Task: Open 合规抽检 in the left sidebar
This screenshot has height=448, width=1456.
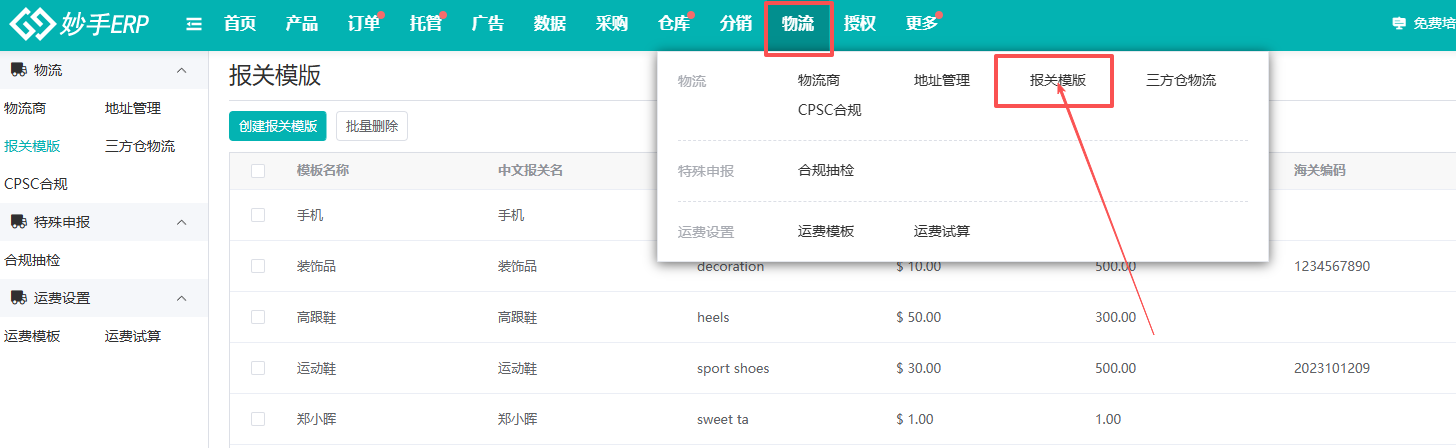Action: pos(32,260)
